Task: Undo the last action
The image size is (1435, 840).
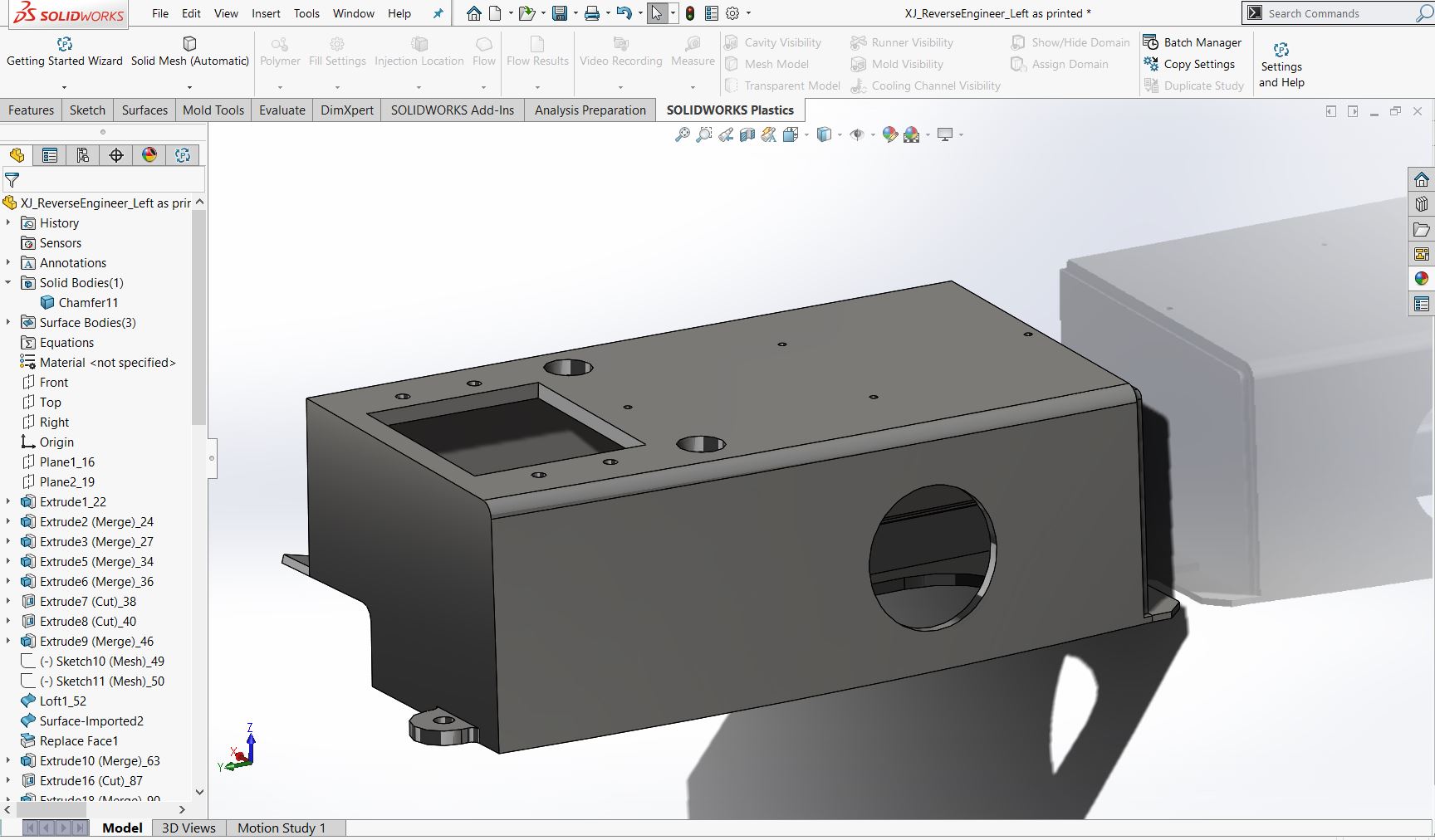Action: [x=624, y=13]
